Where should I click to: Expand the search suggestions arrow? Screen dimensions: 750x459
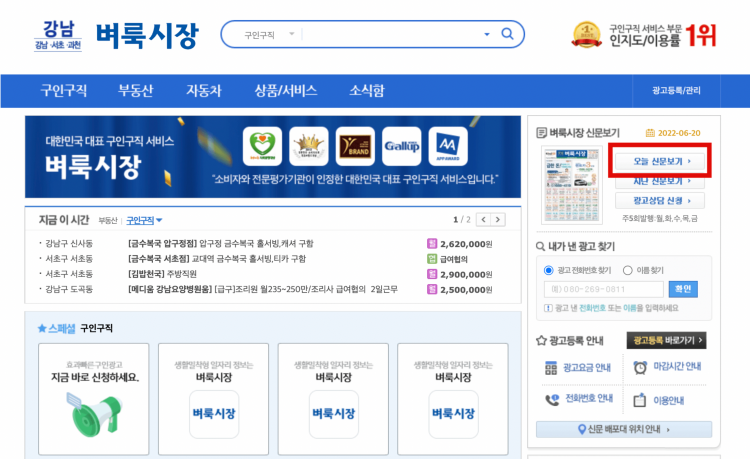coord(487,34)
